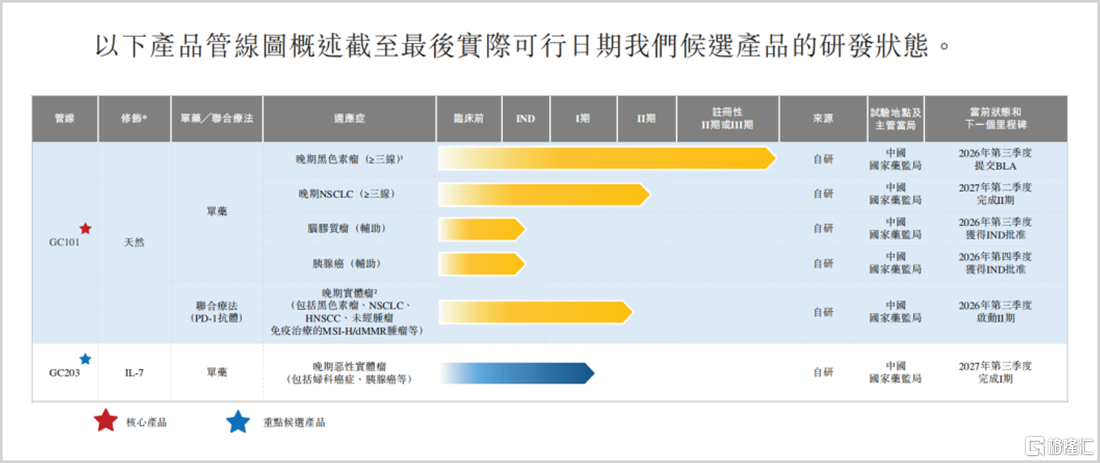Click the 單藥 cell in the GC203 row
This screenshot has height=463, width=1100.
(x=217, y=373)
